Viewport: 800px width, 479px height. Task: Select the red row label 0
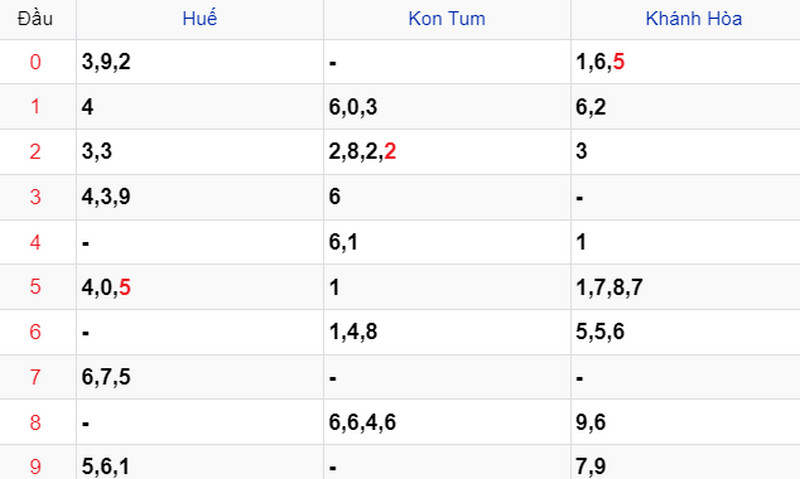pos(35,62)
